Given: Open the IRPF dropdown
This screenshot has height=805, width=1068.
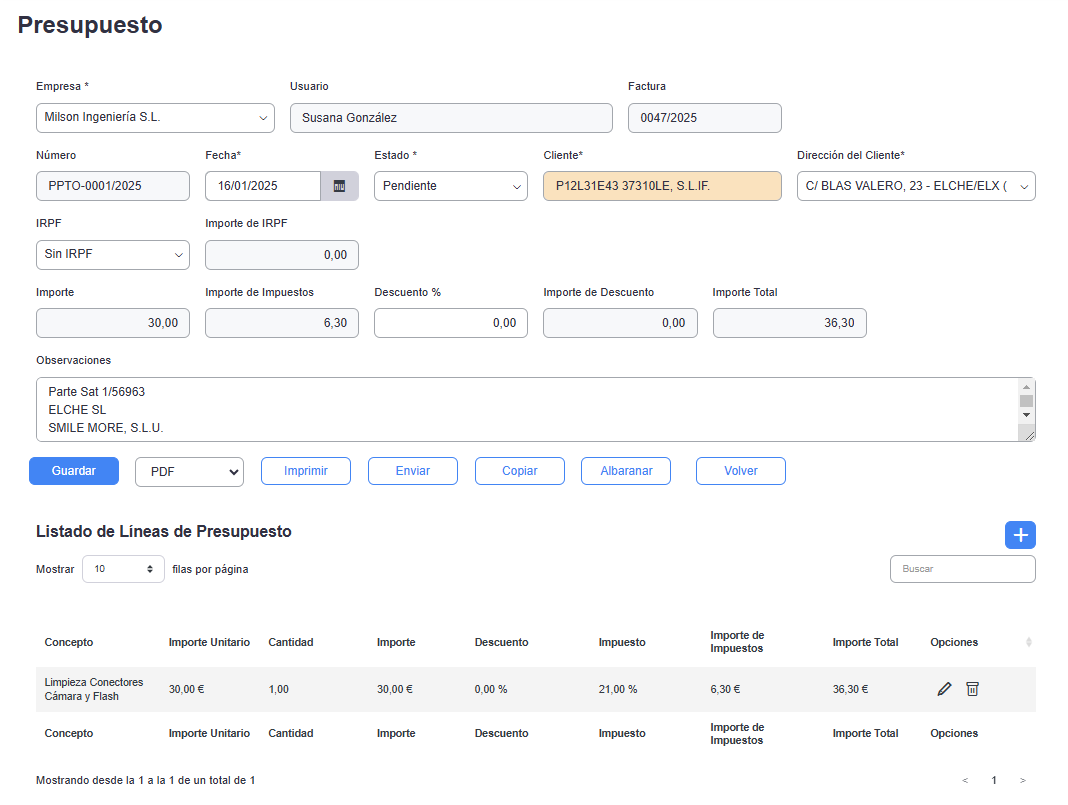Looking at the screenshot, I should tap(112, 255).
